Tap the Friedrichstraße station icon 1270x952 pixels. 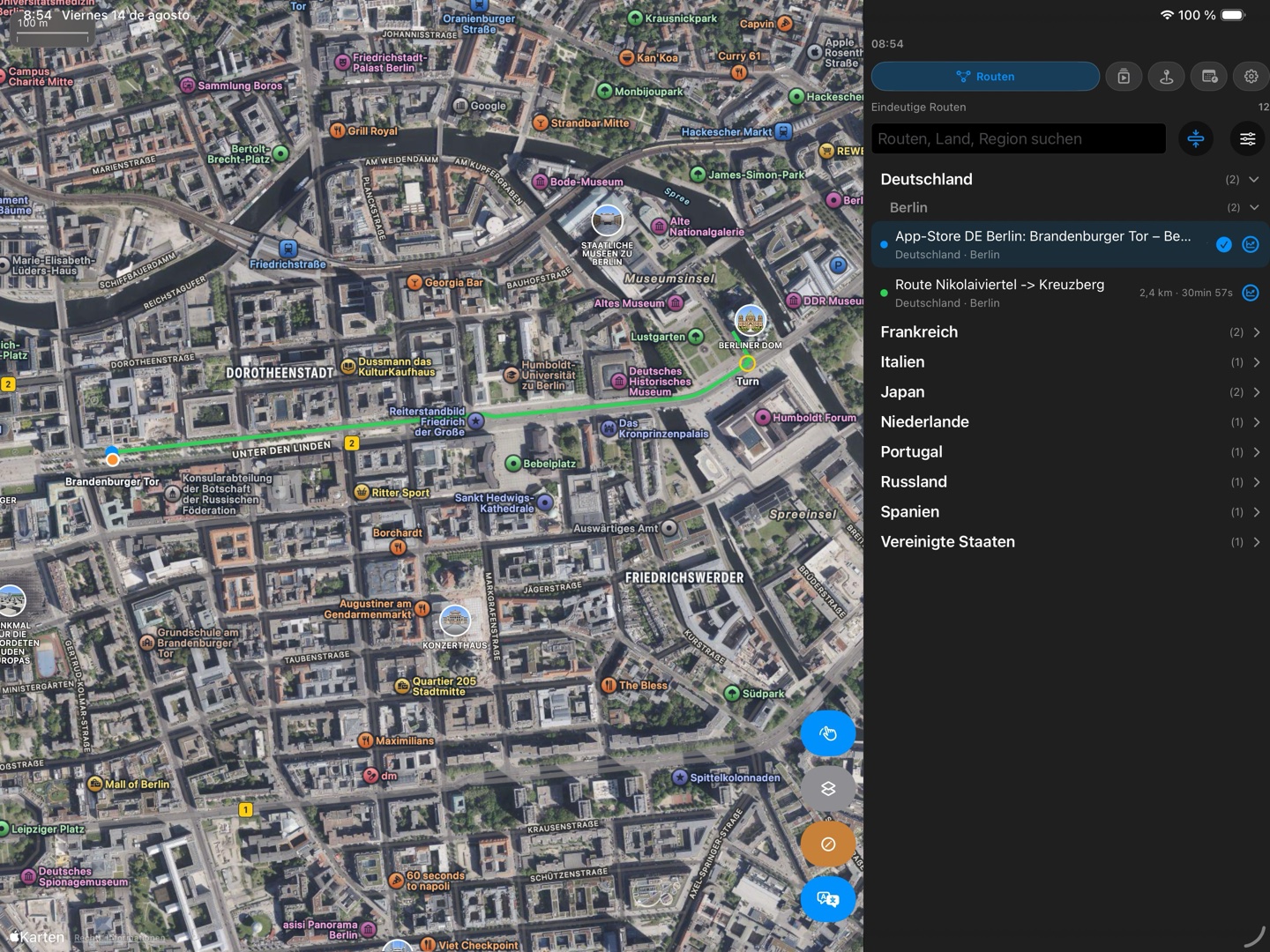pyautogui.click(x=288, y=249)
